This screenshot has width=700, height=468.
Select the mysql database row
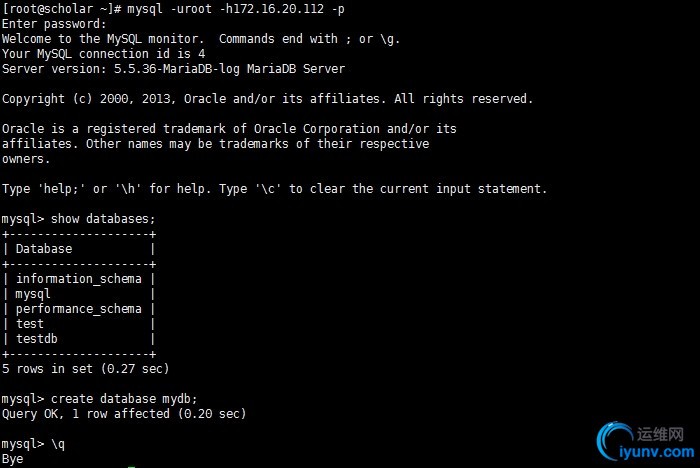pos(34,294)
